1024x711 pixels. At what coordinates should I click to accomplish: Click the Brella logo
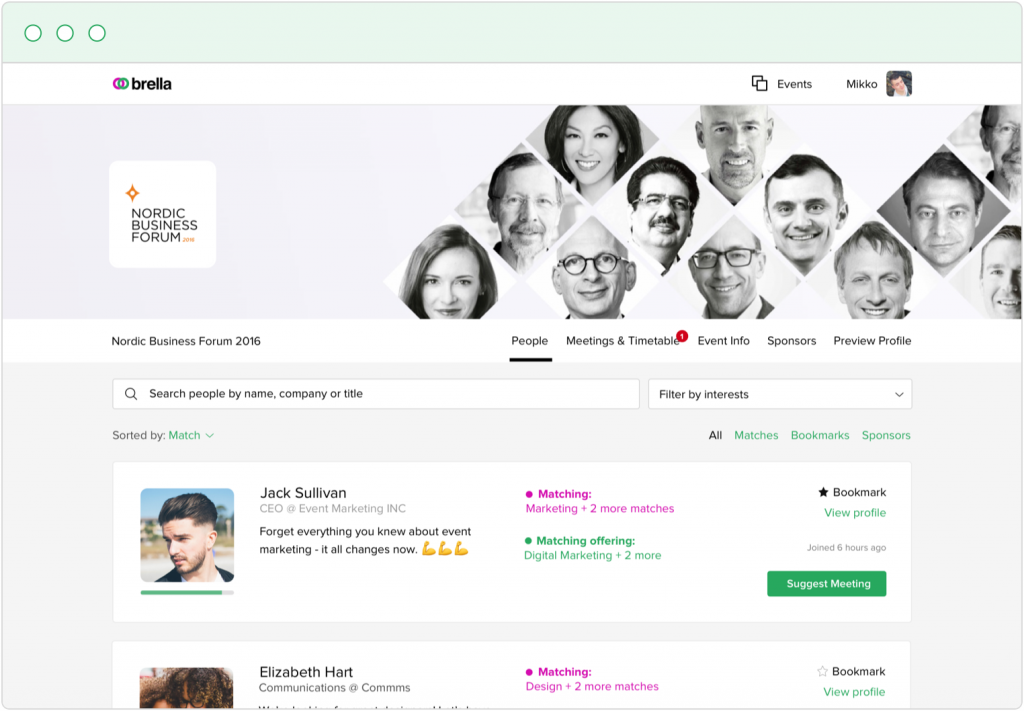142,84
